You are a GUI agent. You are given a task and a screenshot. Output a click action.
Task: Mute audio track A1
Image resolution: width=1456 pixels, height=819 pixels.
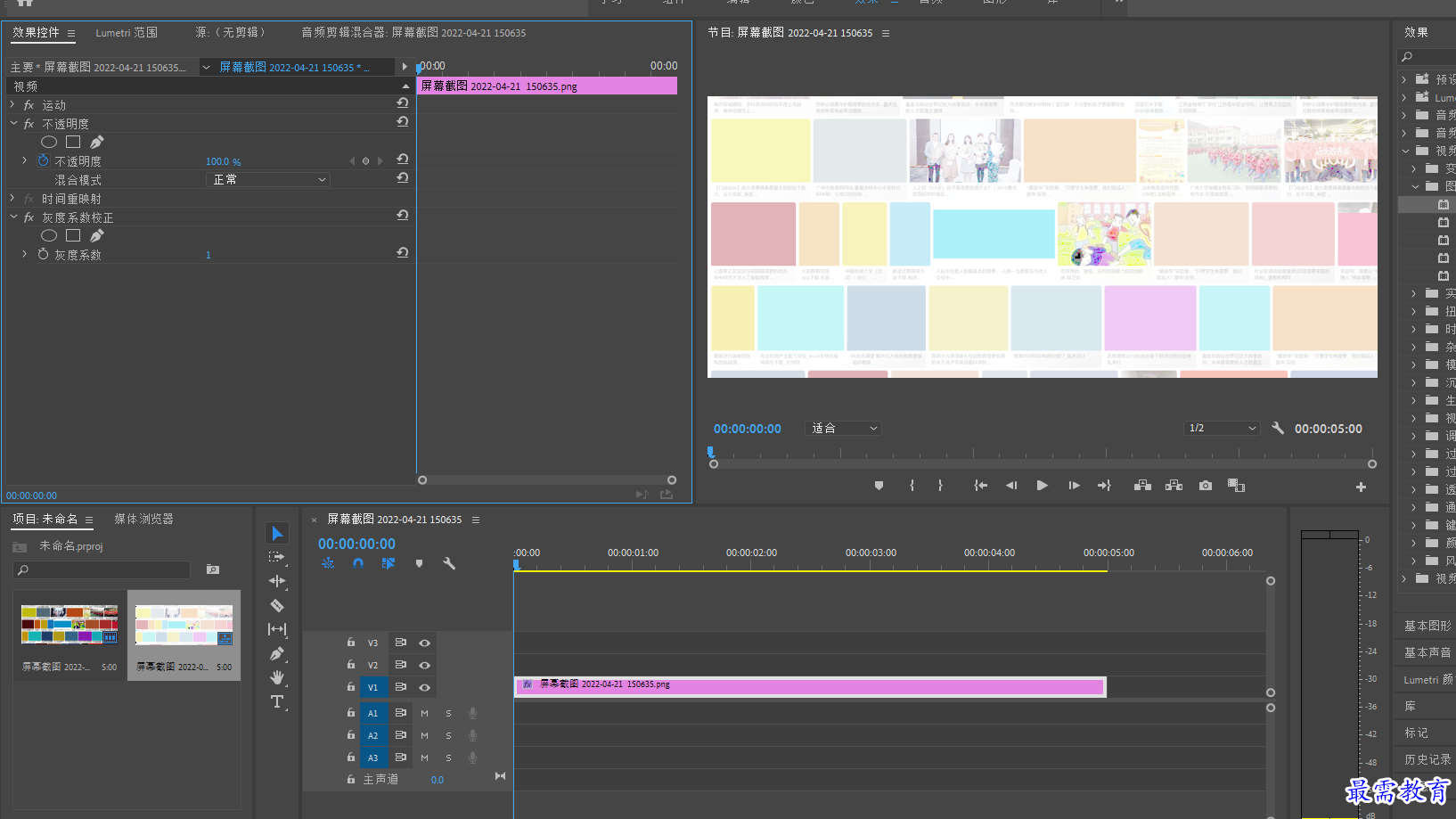(x=424, y=713)
